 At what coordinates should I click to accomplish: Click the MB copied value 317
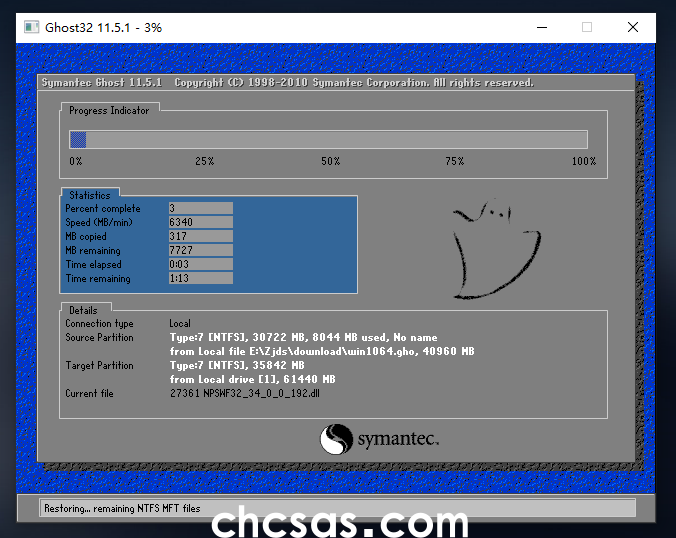click(200, 236)
